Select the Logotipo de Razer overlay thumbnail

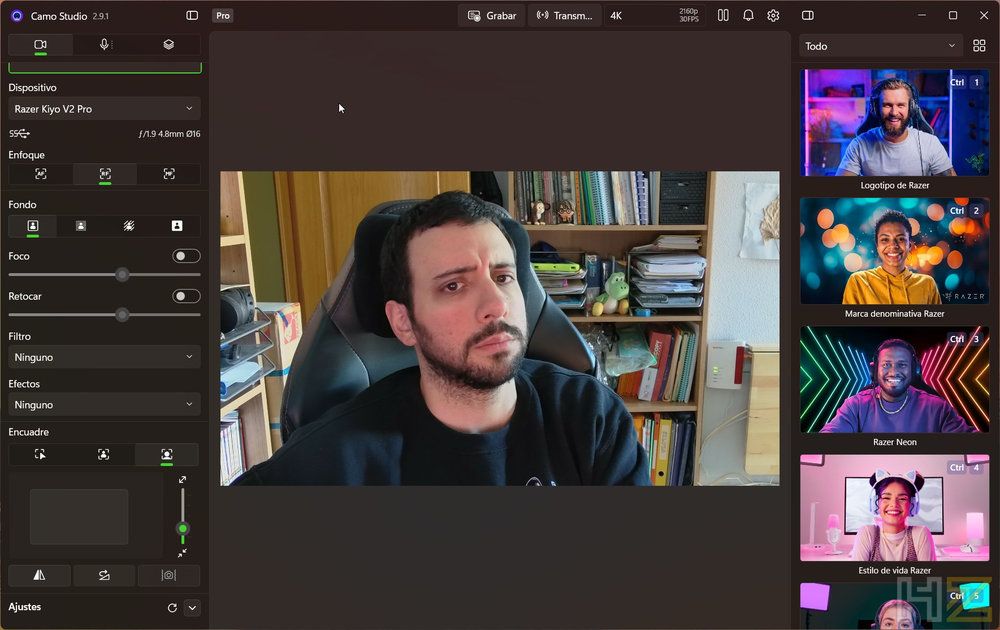coord(895,122)
